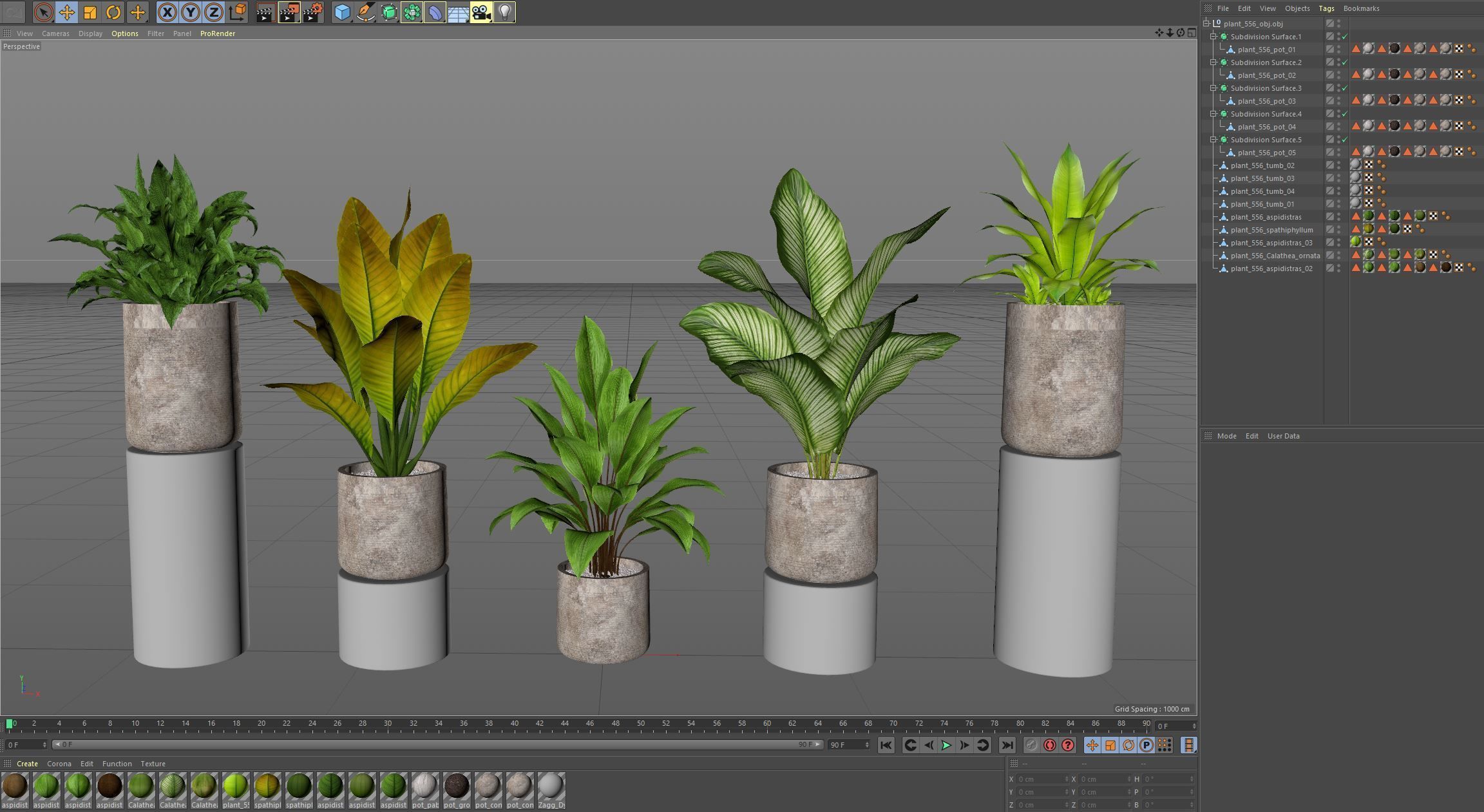Screen dimensions: 1484x812
Task: Toggle green checkmark of Subdivision Surface.1
Action: pos(1345,37)
